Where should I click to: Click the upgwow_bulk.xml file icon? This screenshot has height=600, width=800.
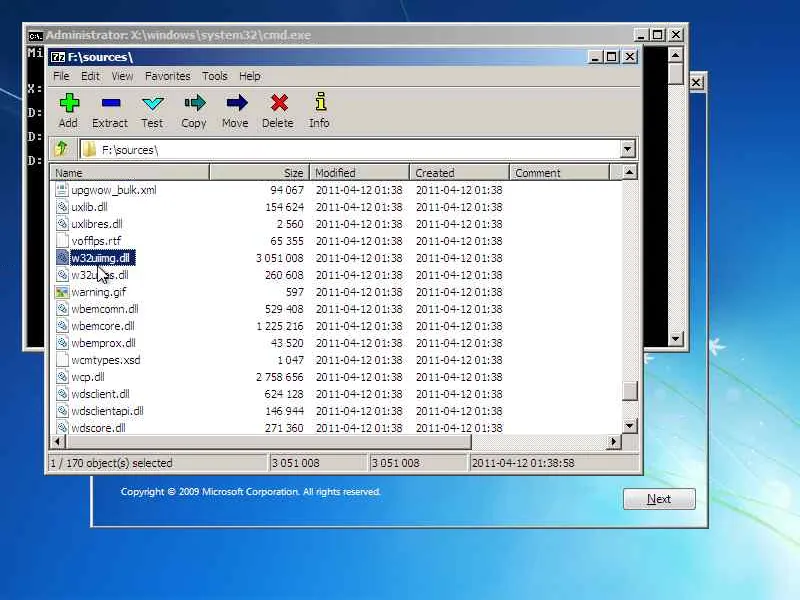point(62,190)
